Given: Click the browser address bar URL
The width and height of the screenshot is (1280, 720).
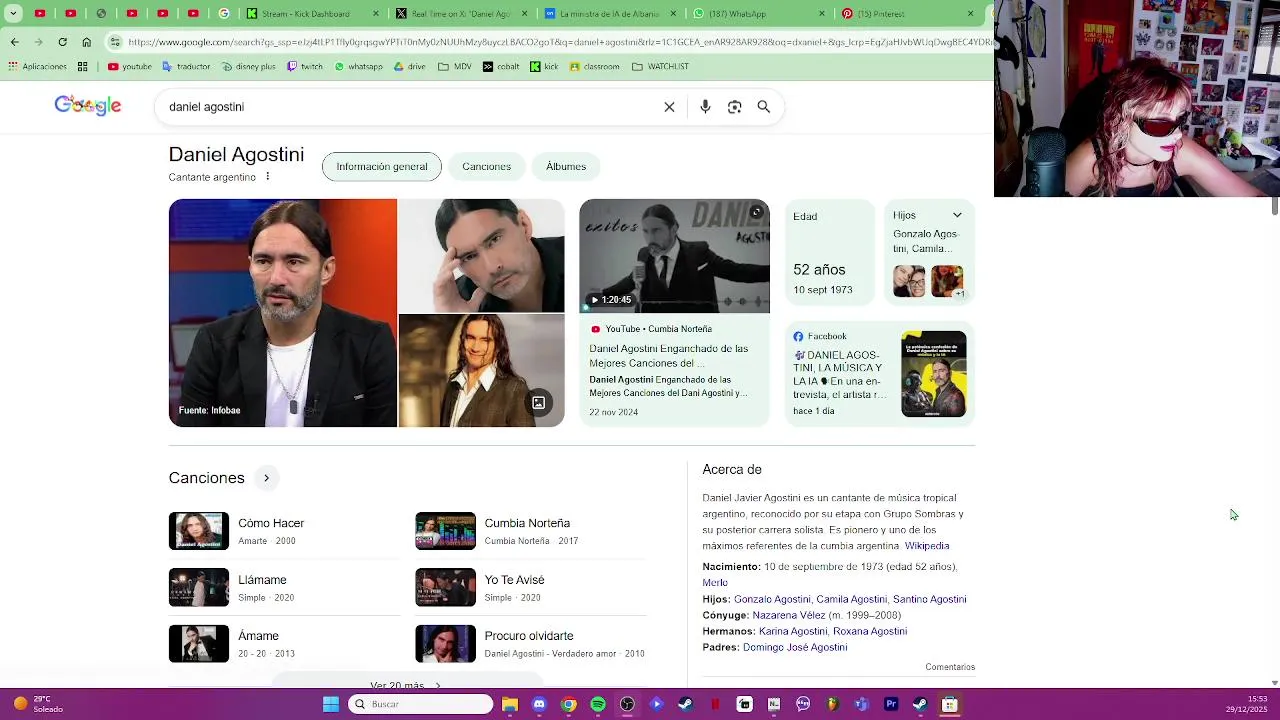Looking at the screenshot, I should (x=560, y=42).
